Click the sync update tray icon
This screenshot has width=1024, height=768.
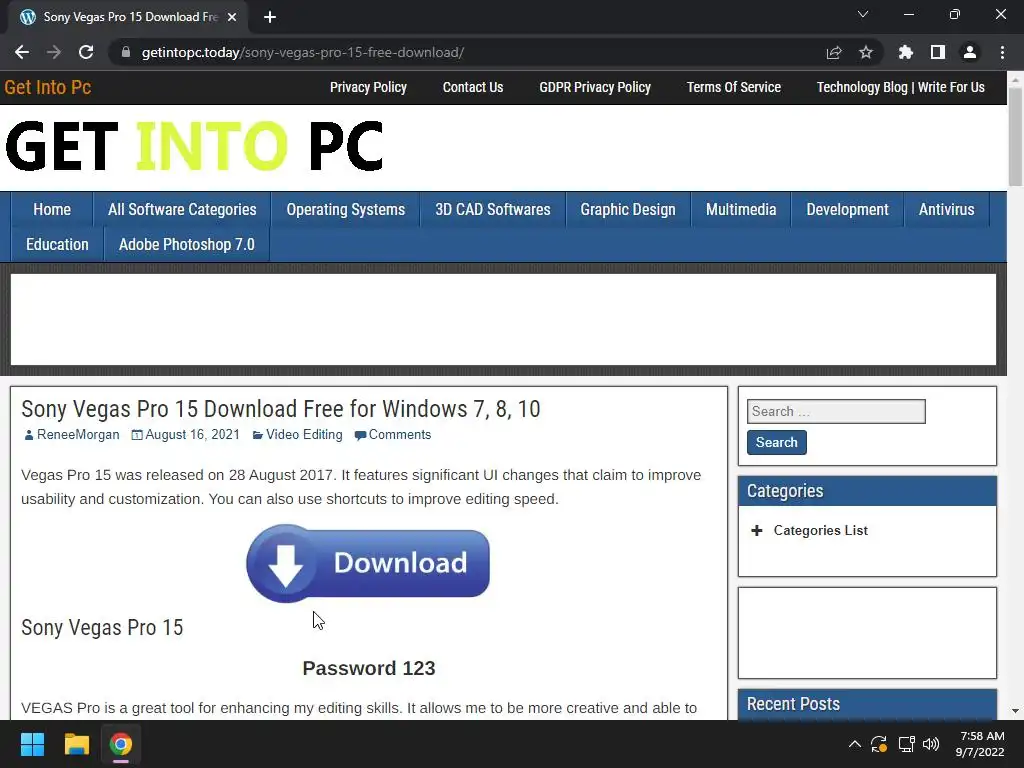(x=879, y=744)
